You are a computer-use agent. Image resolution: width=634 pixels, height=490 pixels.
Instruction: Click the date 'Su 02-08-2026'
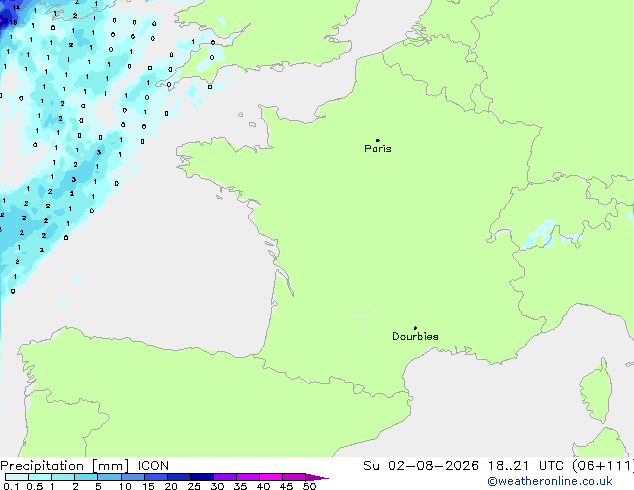(421, 466)
